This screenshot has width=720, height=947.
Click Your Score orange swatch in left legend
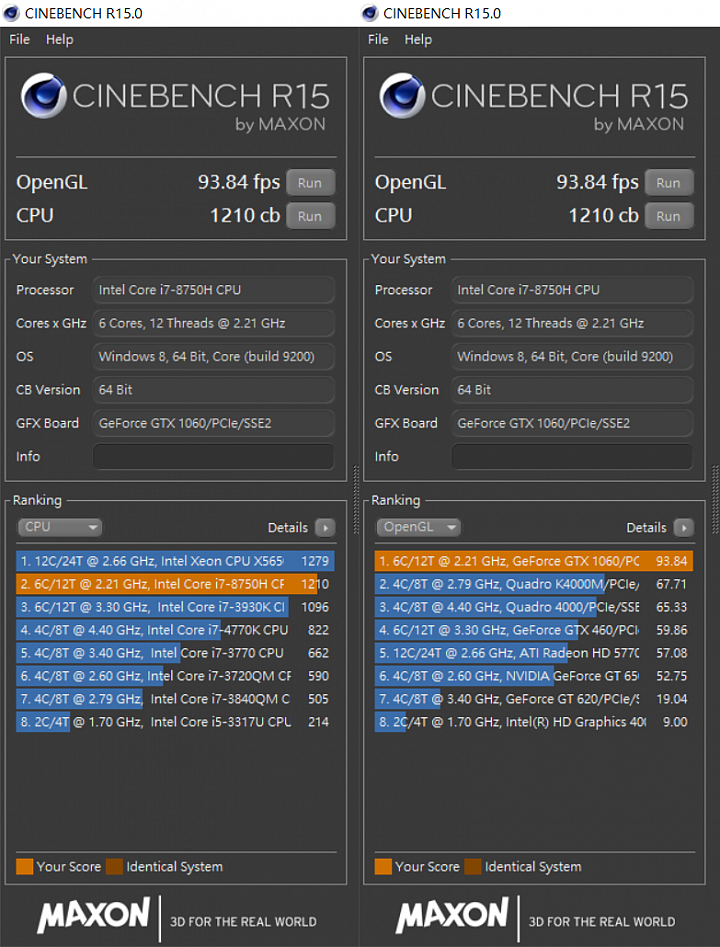[25, 867]
